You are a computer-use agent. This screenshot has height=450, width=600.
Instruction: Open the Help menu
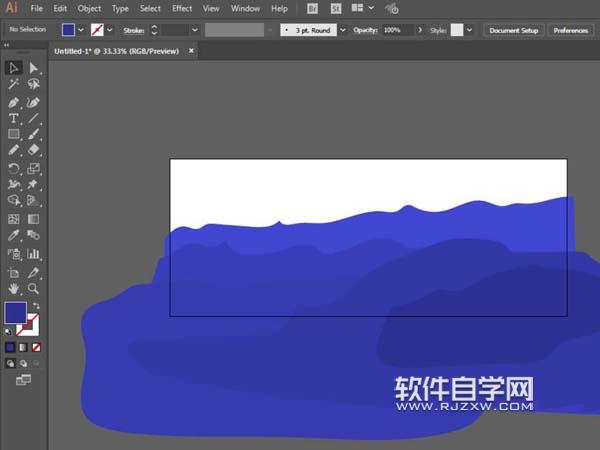(279, 8)
